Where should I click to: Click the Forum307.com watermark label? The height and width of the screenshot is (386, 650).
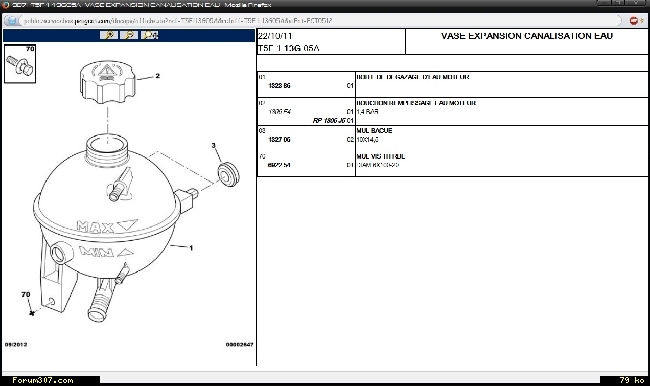tap(43, 380)
